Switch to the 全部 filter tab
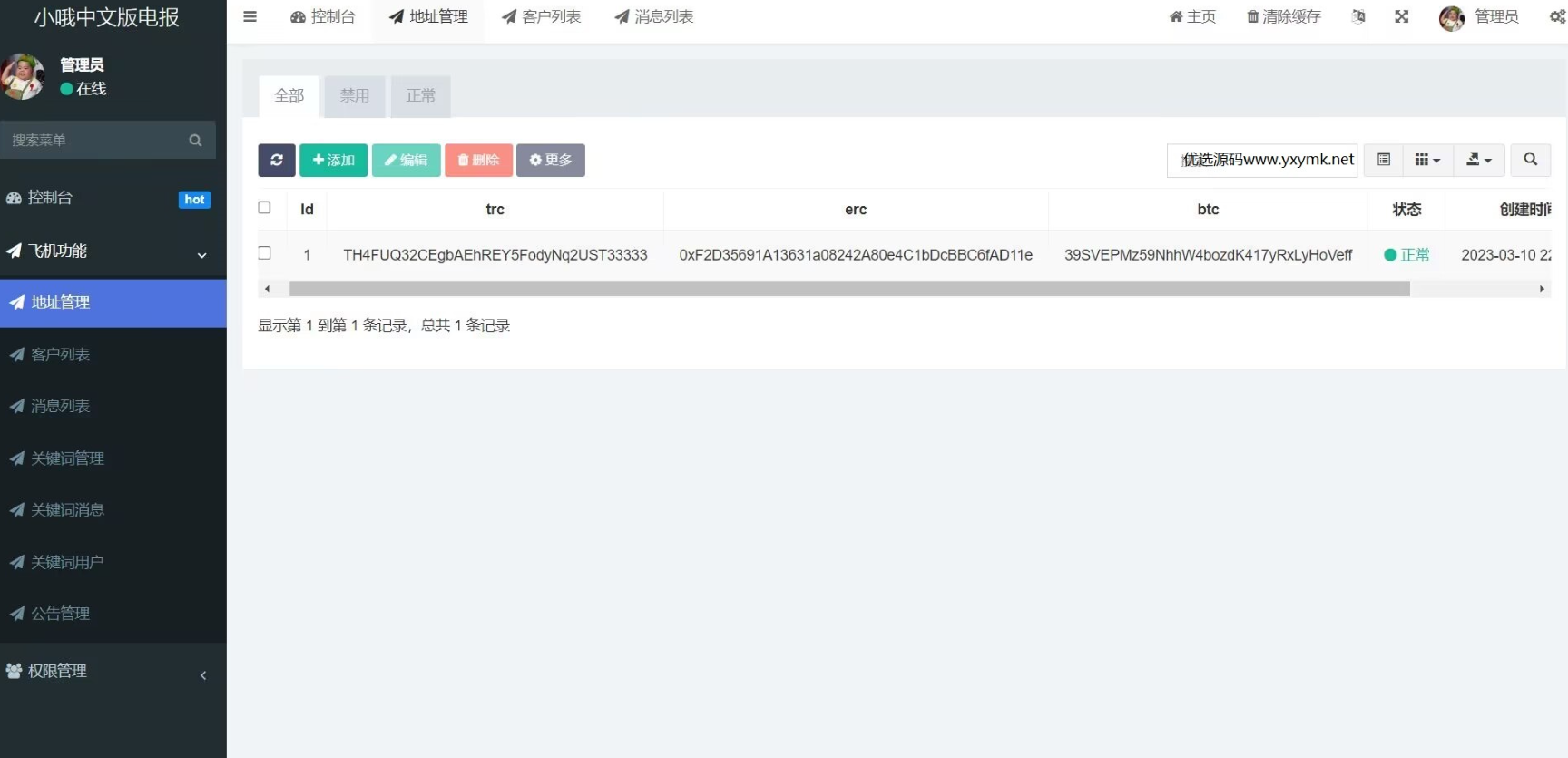The width and height of the screenshot is (1568, 758). (289, 96)
